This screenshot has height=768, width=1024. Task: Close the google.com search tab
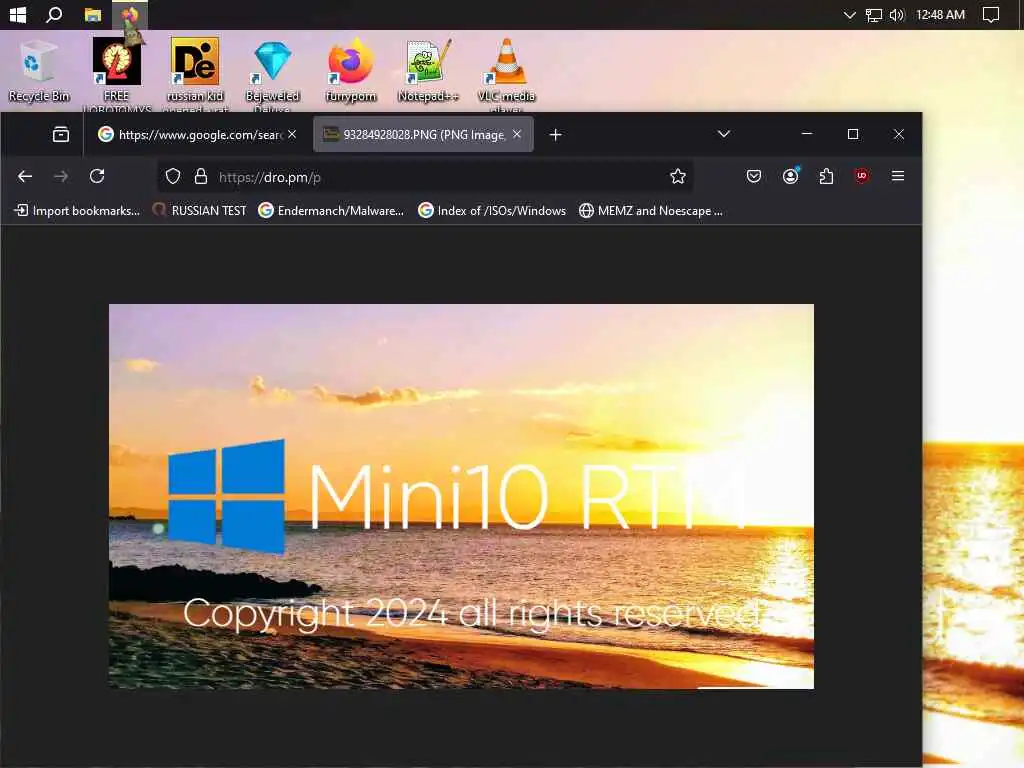(x=292, y=134)
